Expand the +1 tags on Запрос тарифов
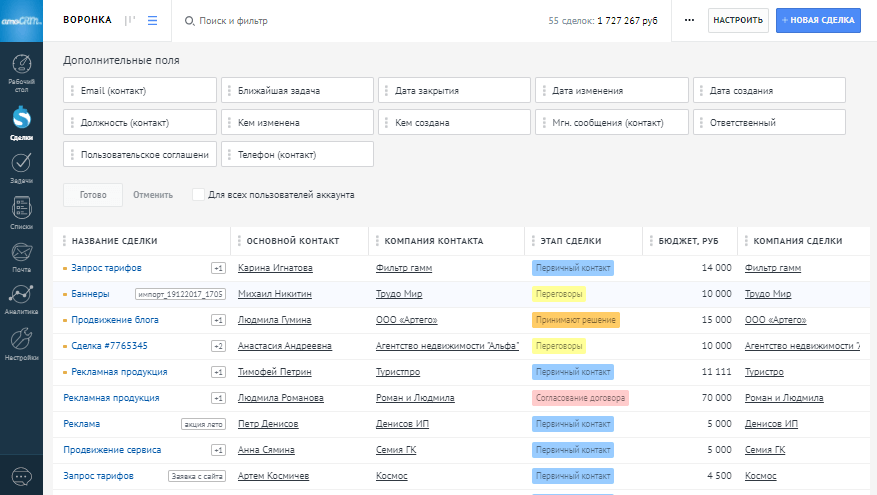Viewport: 877px width, 495px height. [x=218, y=268]
